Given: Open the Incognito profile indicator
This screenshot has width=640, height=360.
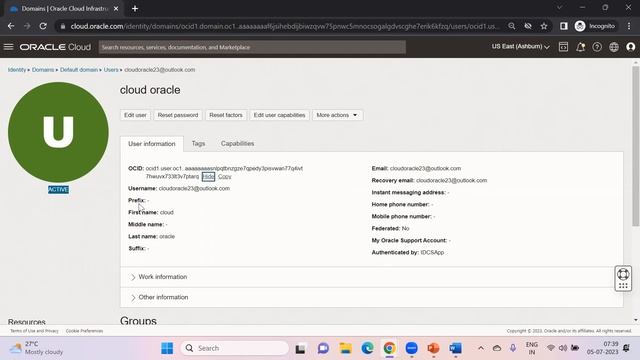Looking at the screenshot, I should click(595, 26).
